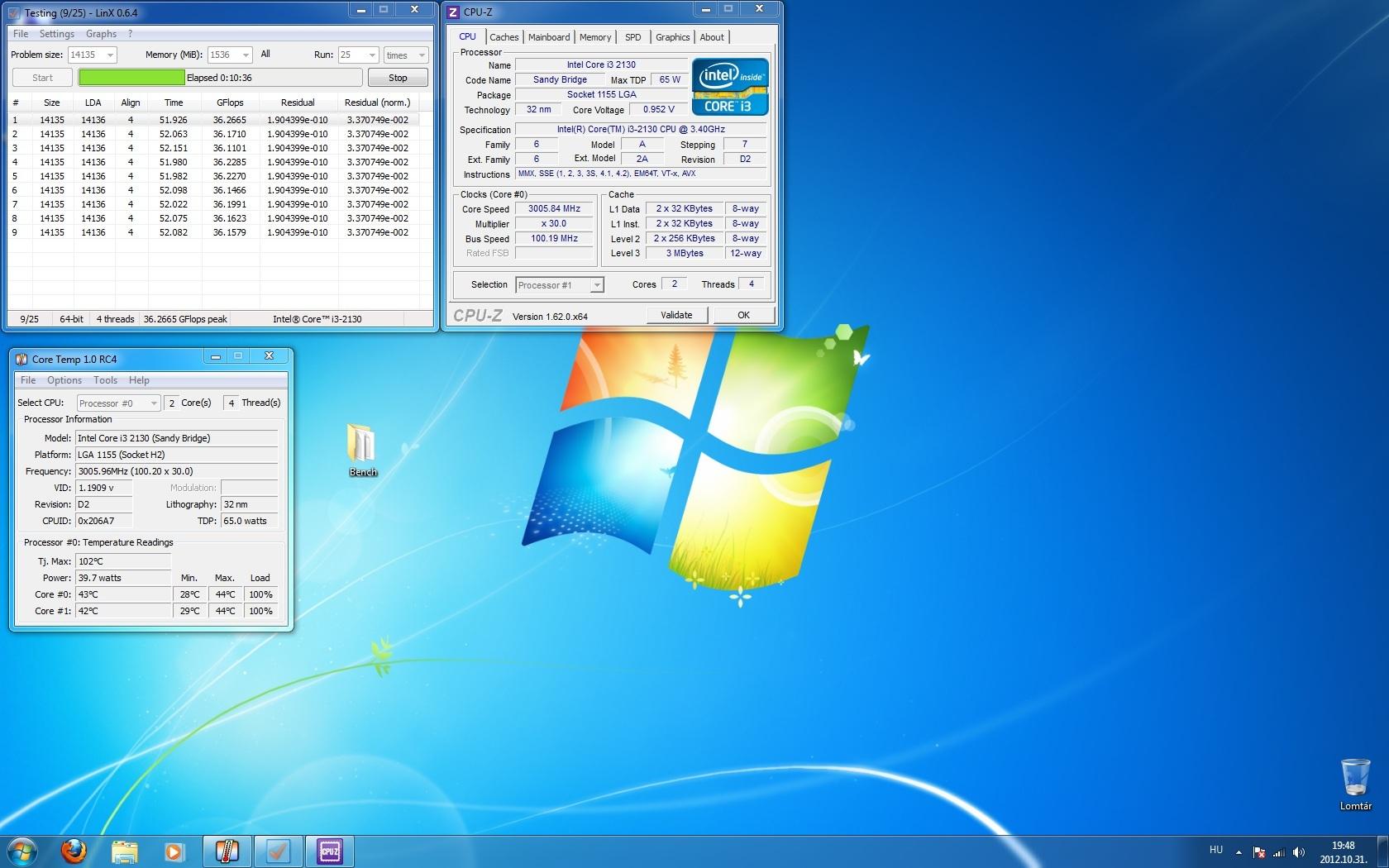Switch to Core Temp taskbar icon

pyautogui.click(x=226, y=851)
